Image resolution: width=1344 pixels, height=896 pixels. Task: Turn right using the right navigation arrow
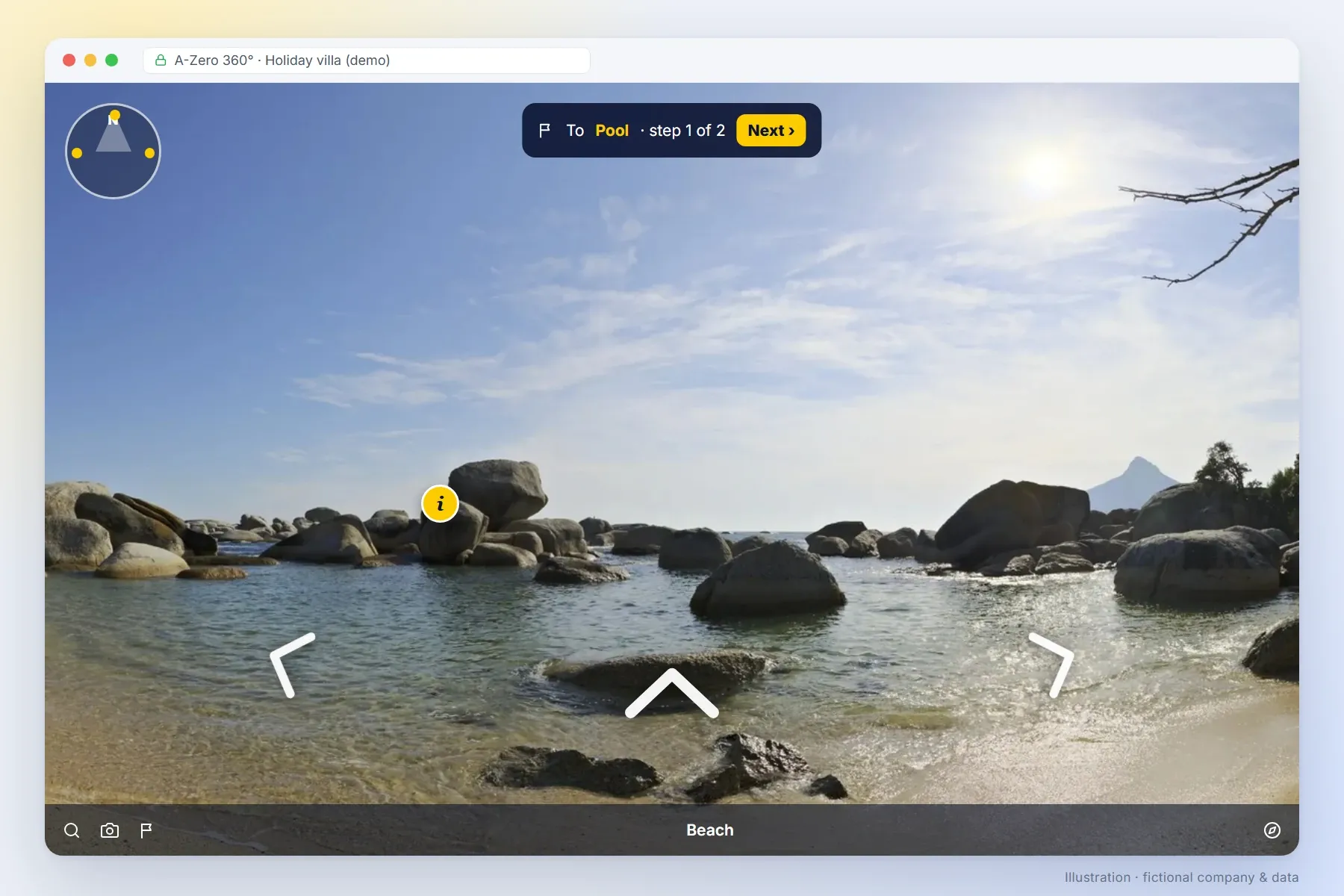[x=1051, y=665]
